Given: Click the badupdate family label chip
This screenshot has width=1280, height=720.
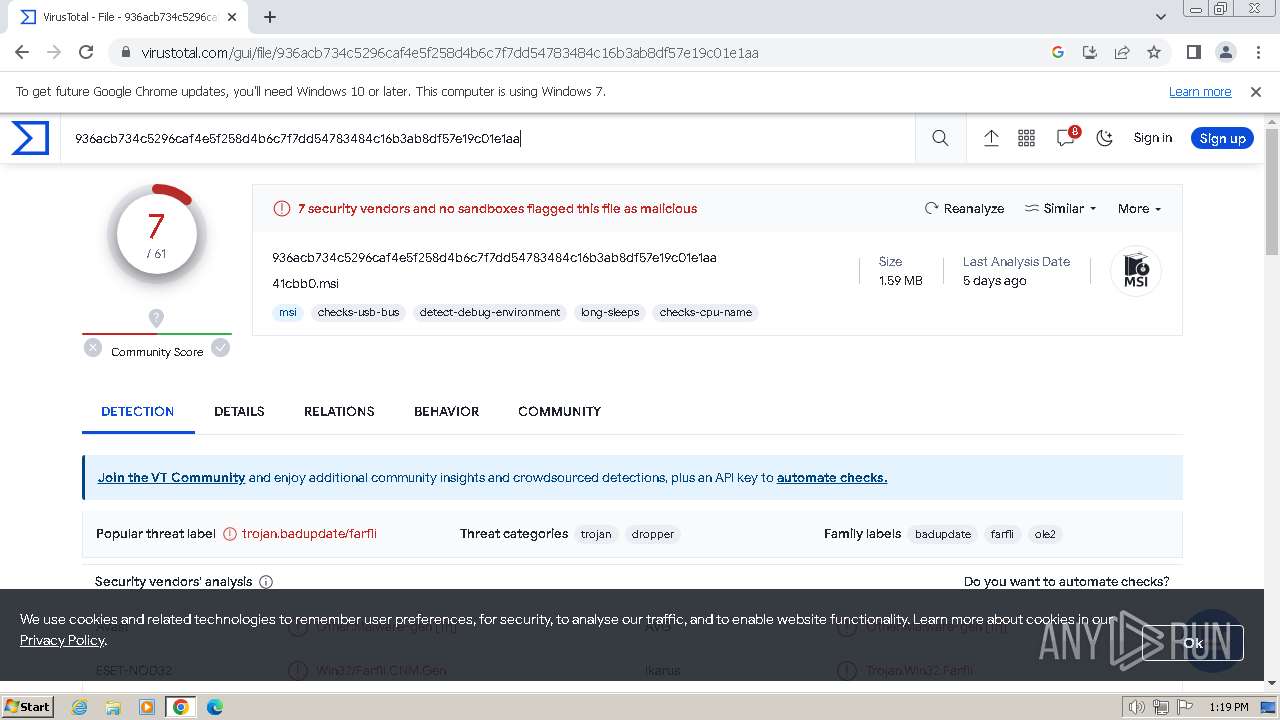Looking at the screenshot, I should coord(943,534).
